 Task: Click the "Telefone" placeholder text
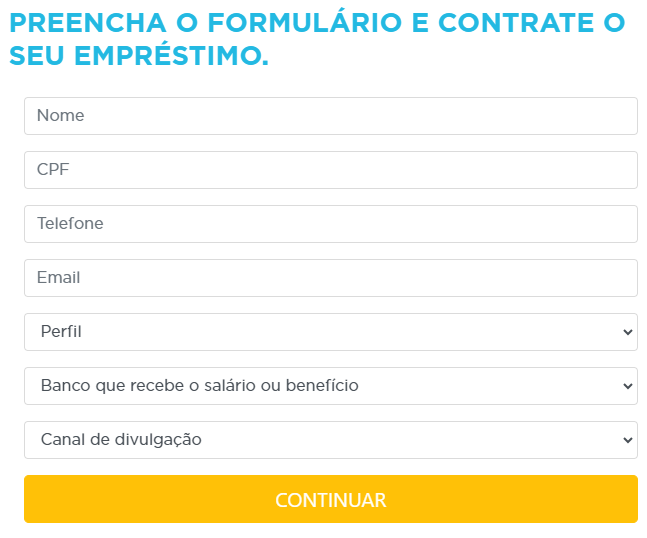point(70,224)
